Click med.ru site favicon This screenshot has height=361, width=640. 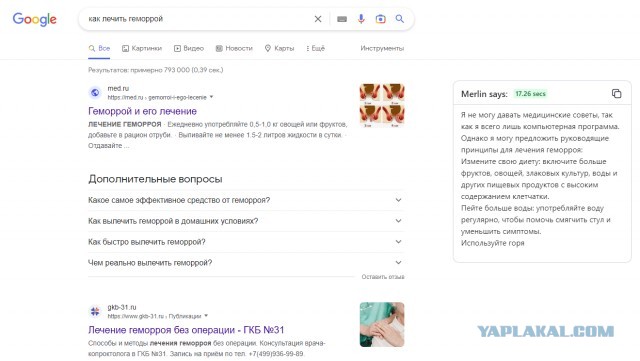pyautogui.click(x=95, y=93)
